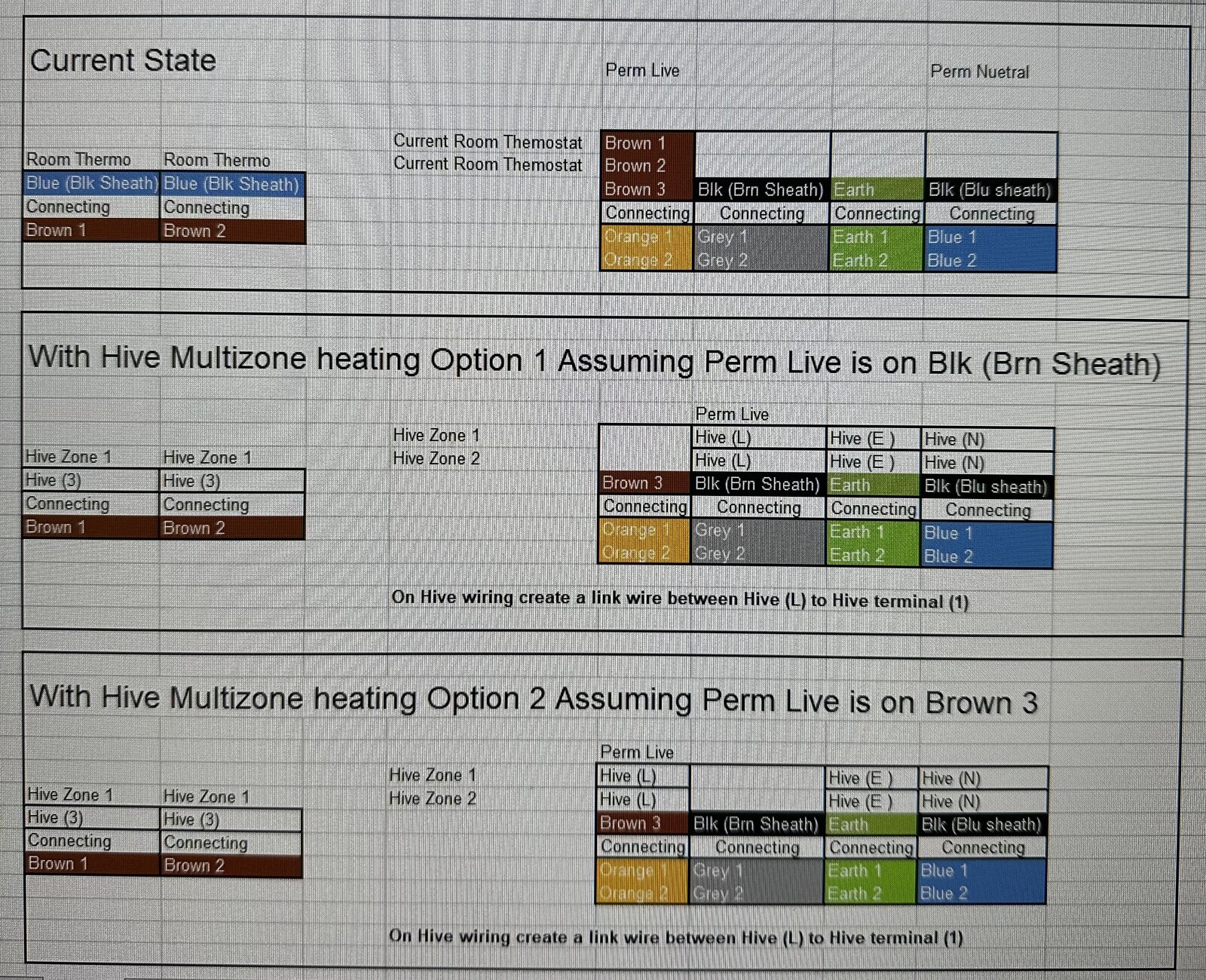This screenshot has height=980, width=1206.
Task: Select top Hive (N) cell in Option 2
Action: [x=951, y=778]
